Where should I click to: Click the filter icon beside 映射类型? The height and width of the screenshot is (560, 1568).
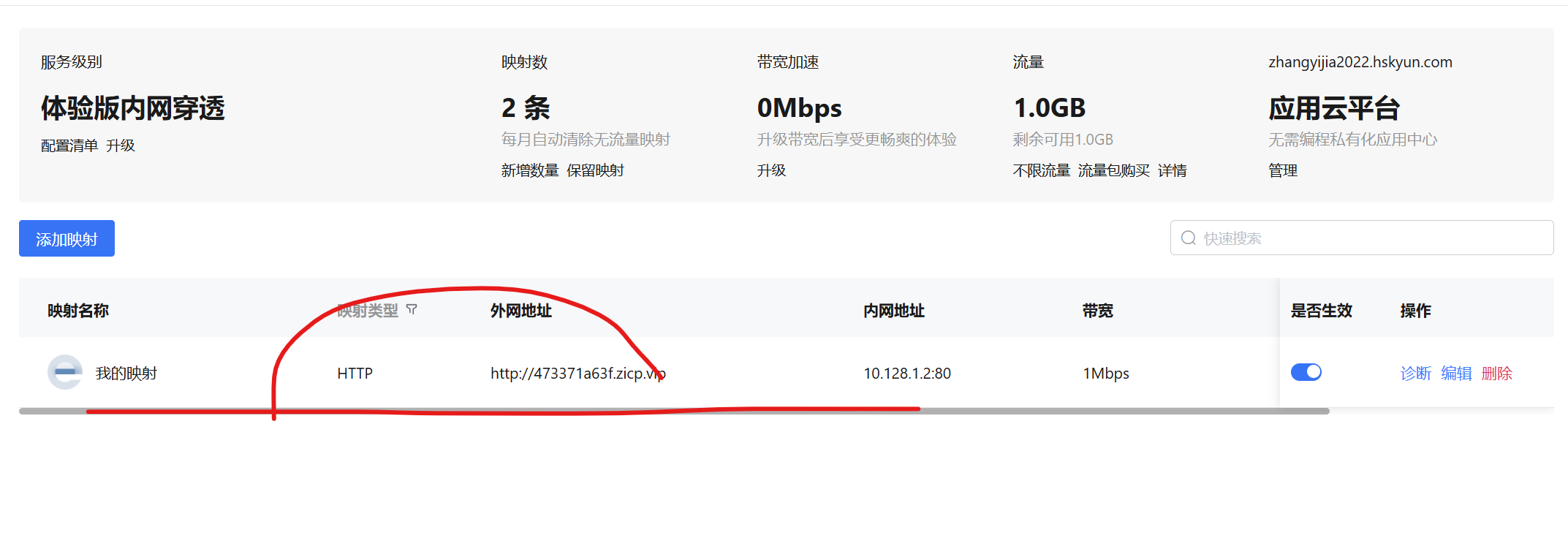[412, 310]
